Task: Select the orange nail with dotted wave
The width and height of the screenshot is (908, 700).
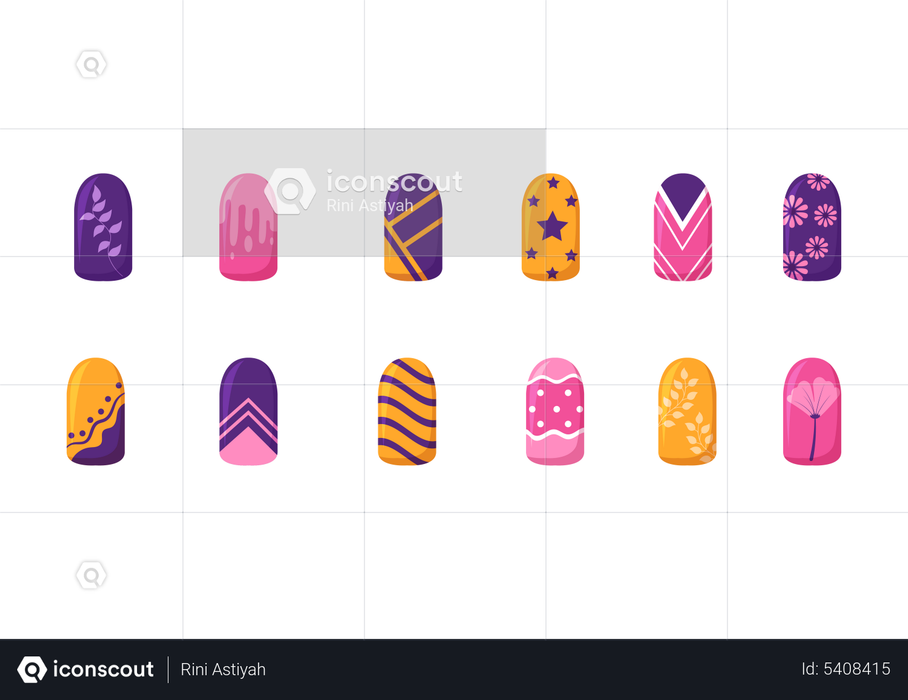Action: [96, 411]
